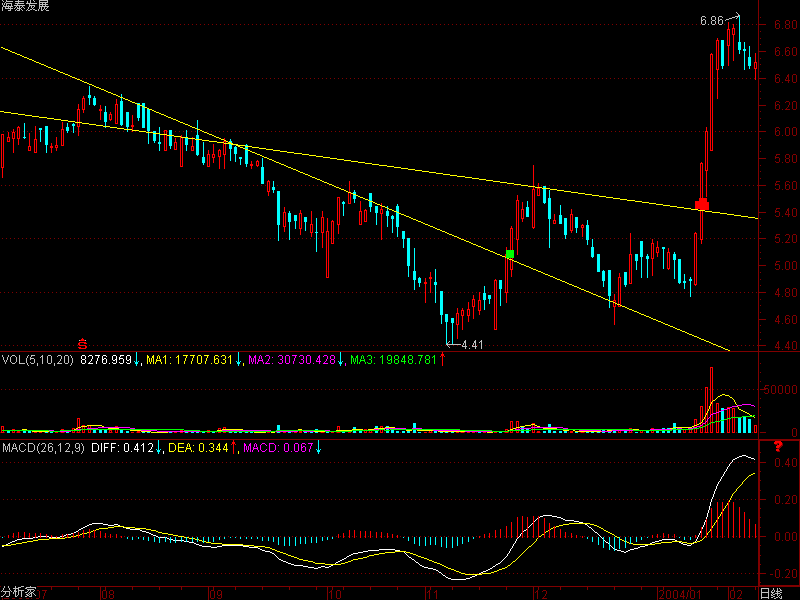Open the MACD(26,12,9) indicator settings label
Image resolution: width=800 pixels, height=600 pixels.
[x=43, y=449]
